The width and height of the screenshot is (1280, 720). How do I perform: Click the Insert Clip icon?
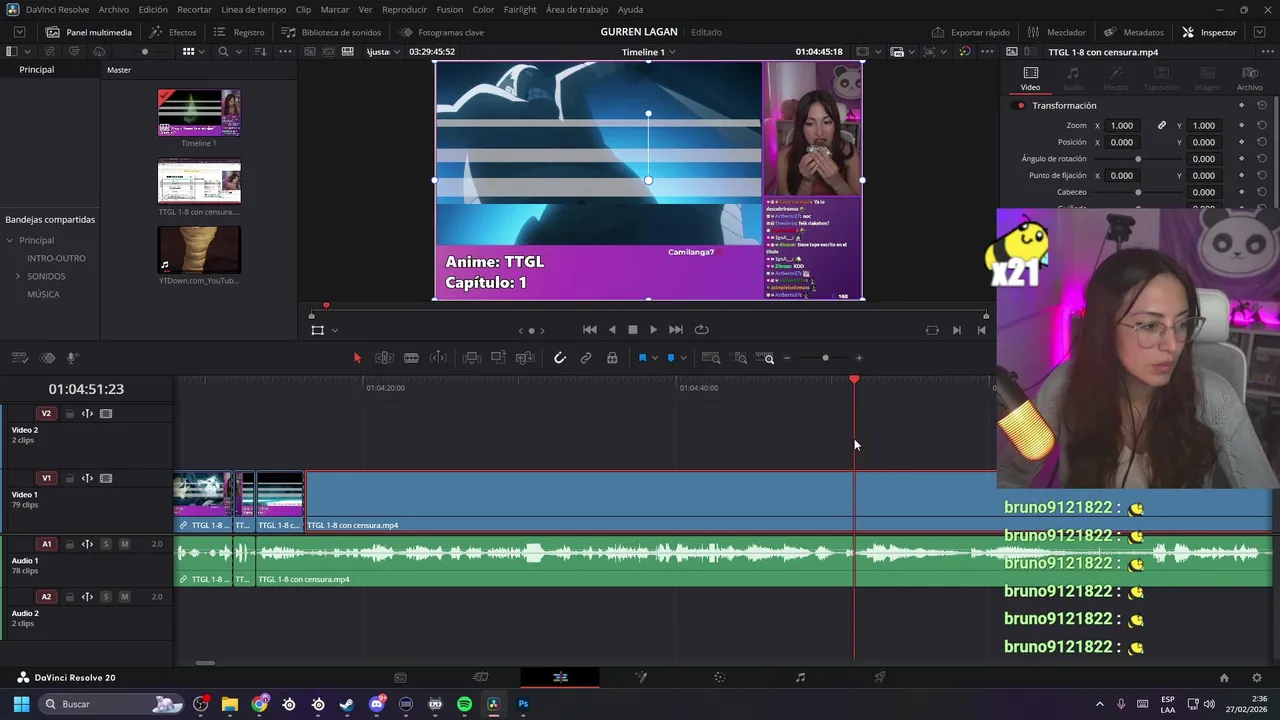[x=472, y=358]
